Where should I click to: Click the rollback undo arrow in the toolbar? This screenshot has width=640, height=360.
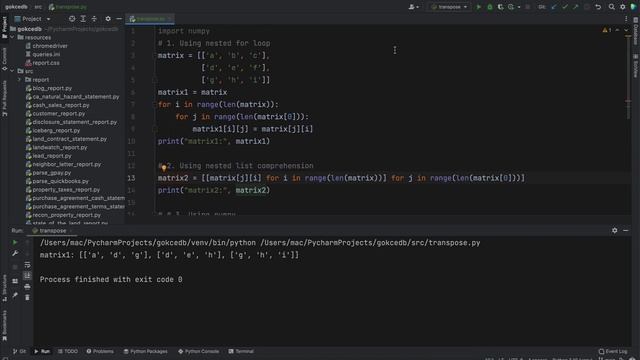click(598, 7)
